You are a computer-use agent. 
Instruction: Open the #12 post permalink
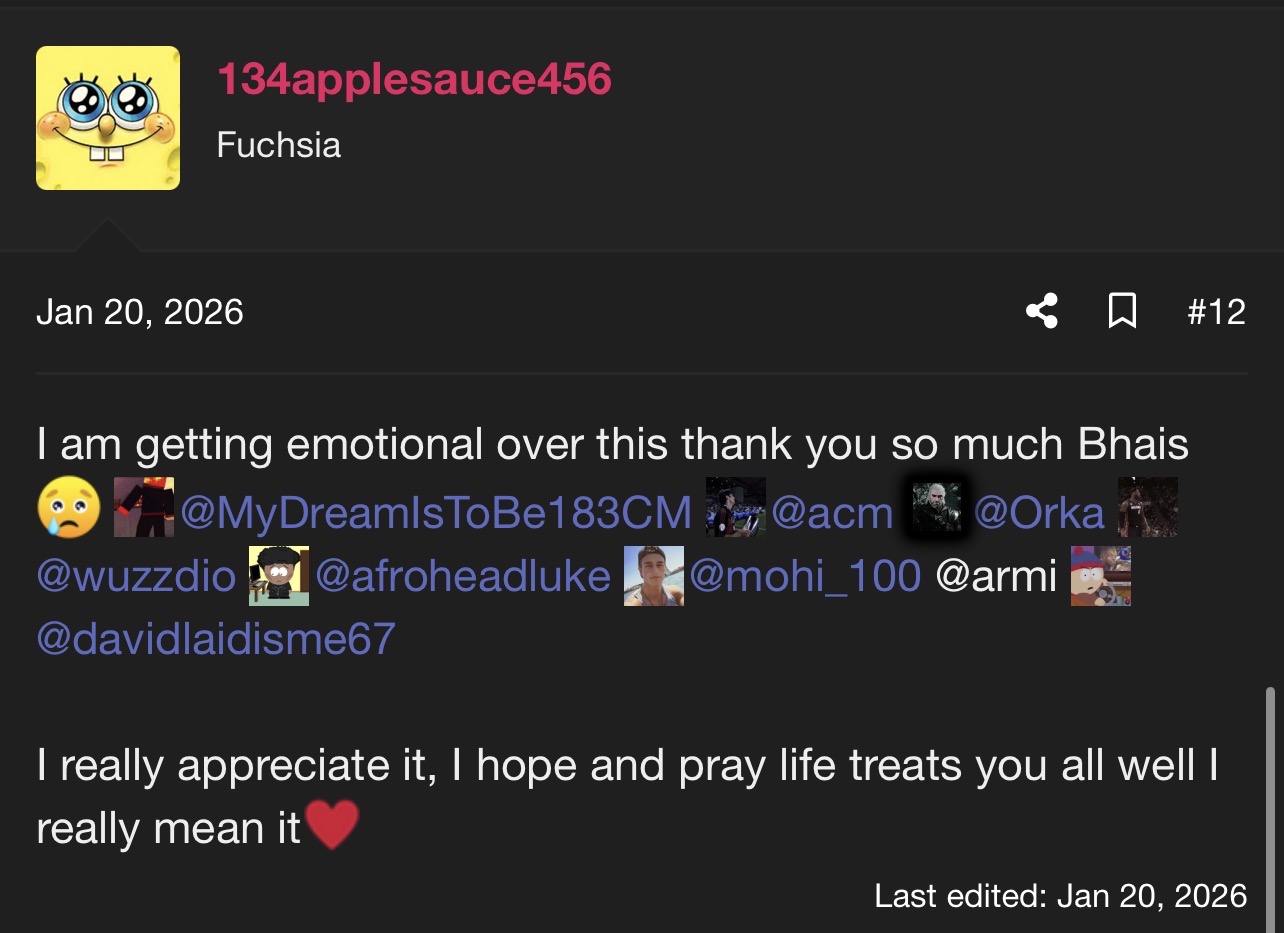1216,312
